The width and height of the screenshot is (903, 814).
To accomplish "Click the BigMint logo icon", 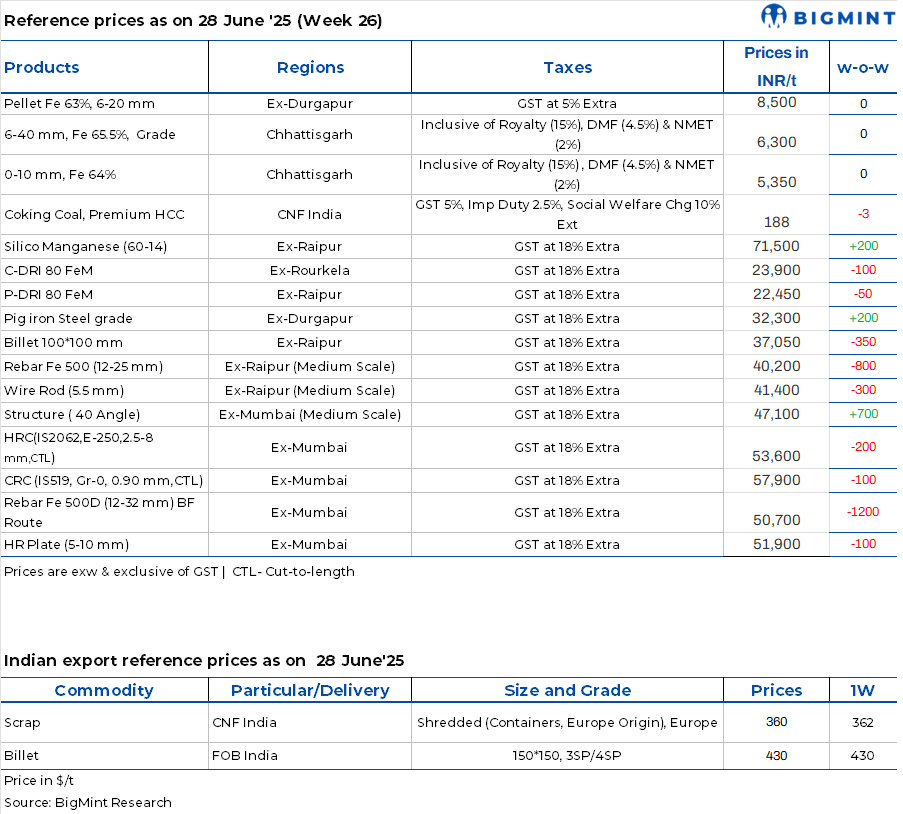I will (775, 17).
